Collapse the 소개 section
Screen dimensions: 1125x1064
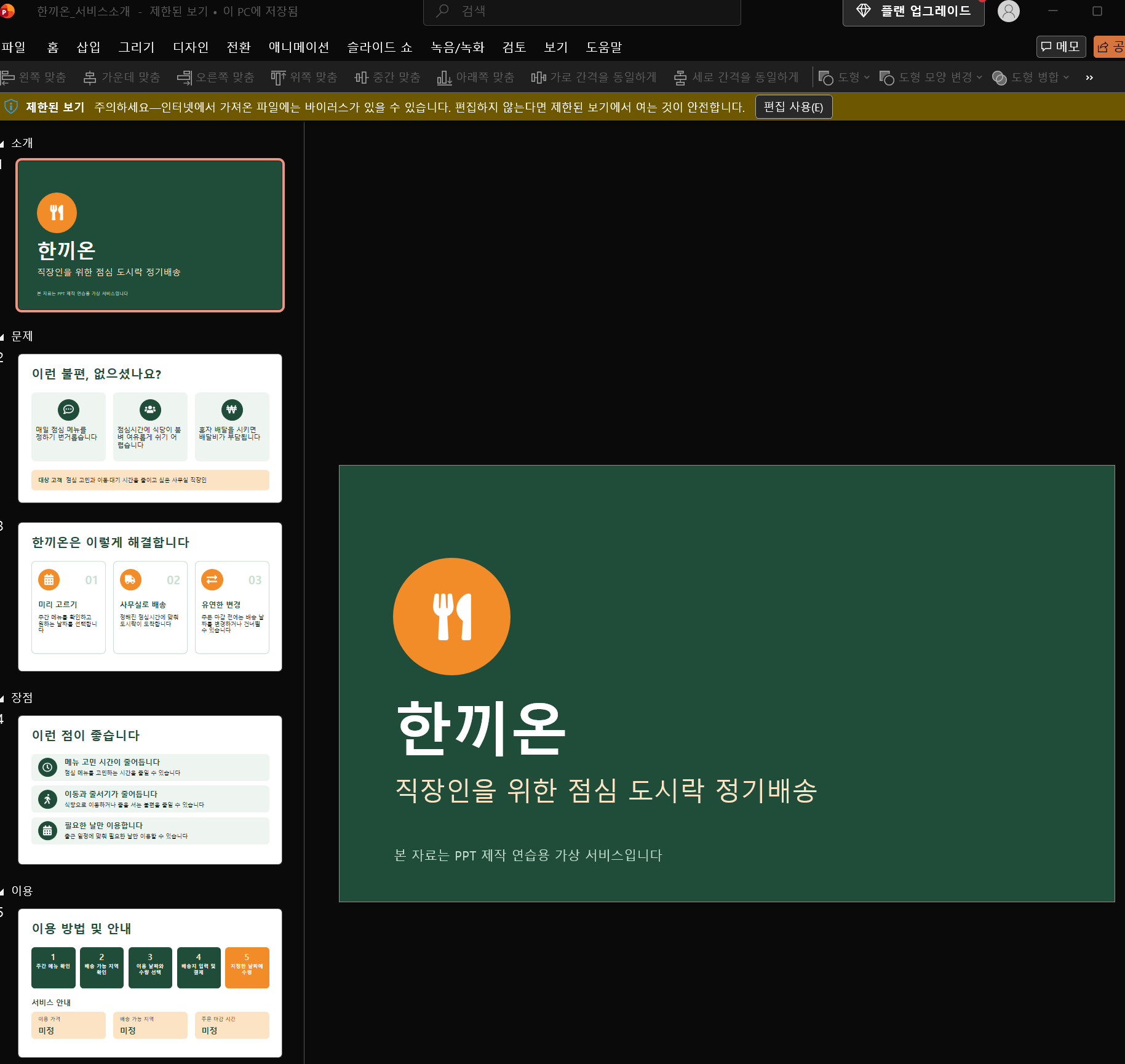[x=2, y=144]
